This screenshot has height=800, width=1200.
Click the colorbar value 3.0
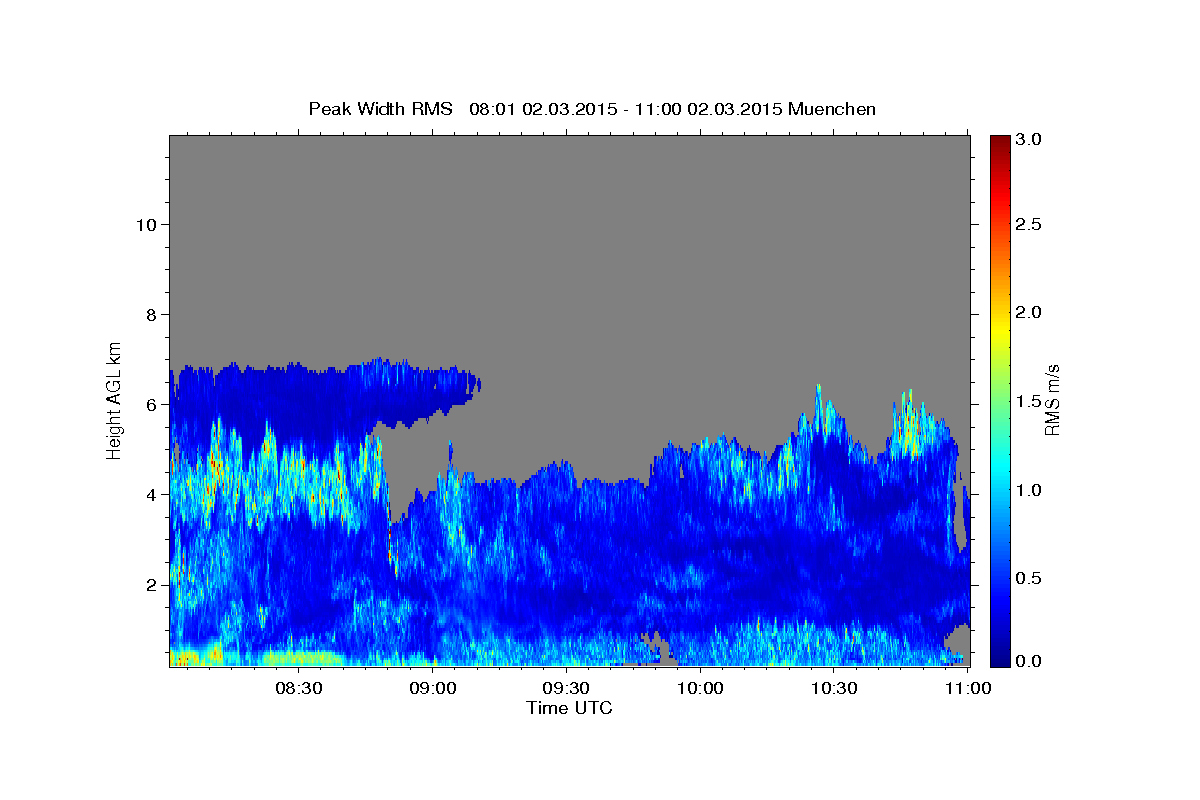coord(1030,140)
